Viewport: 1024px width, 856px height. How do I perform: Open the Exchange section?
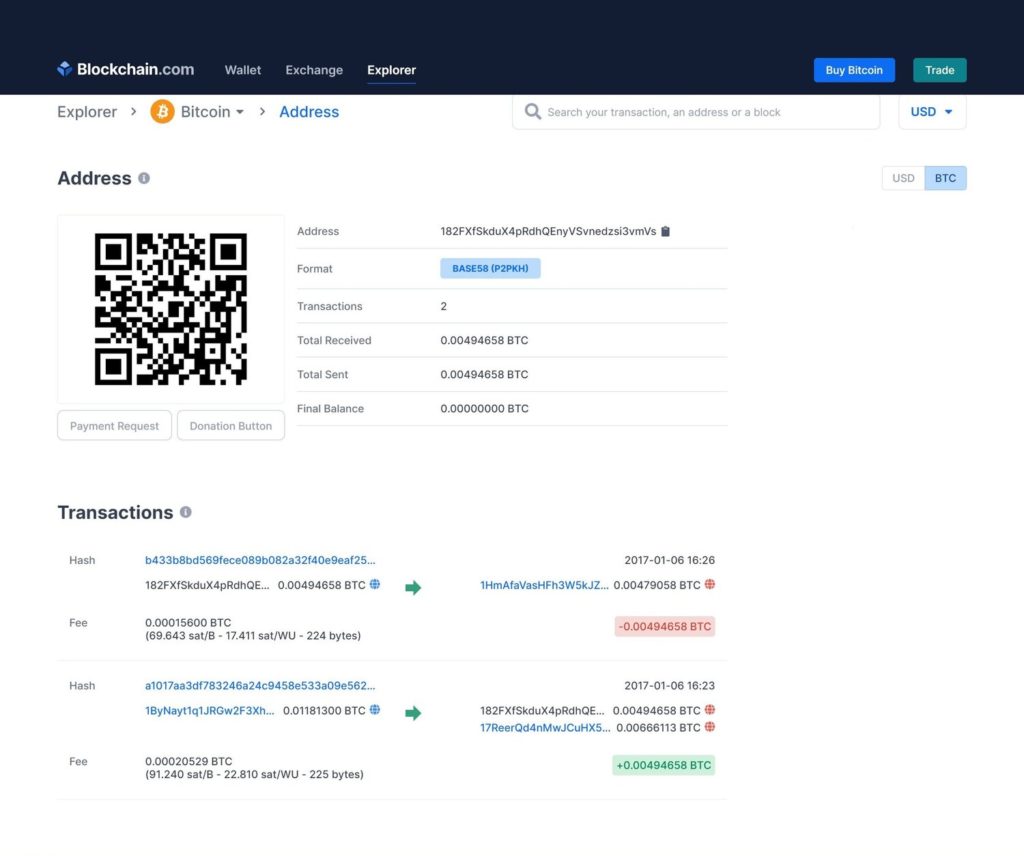313,70
